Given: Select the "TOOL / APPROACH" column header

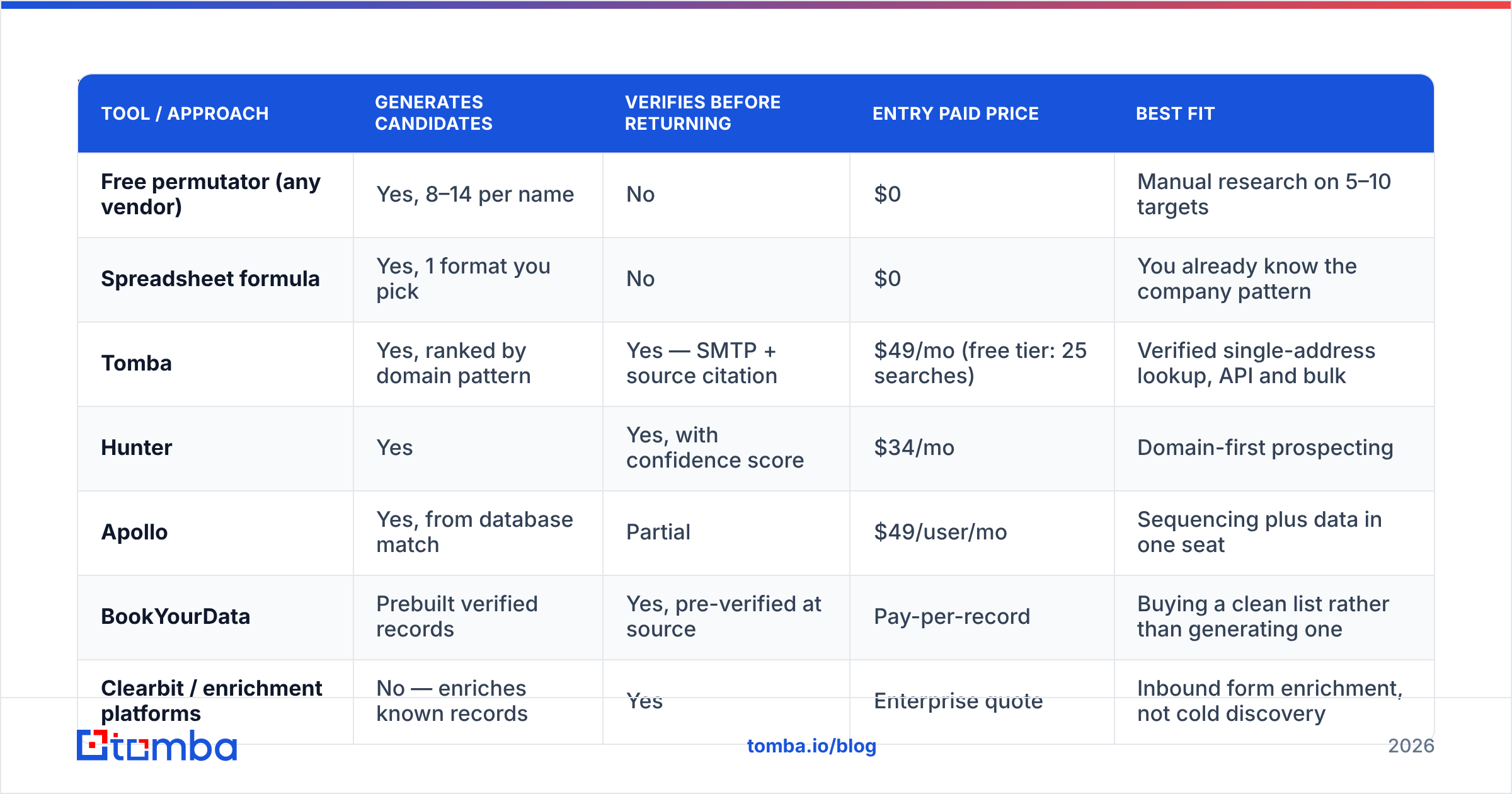Looking at the screenshot, I should point(185,113).
